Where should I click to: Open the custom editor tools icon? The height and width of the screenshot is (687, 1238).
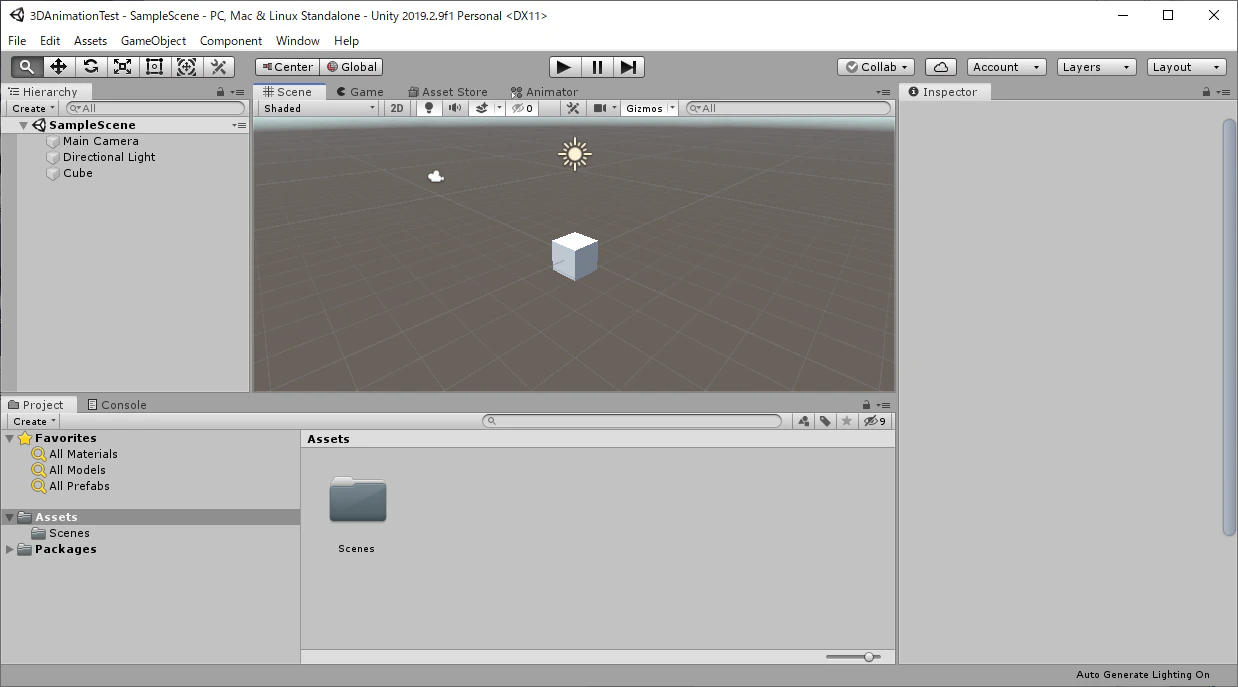coord(219,67)
